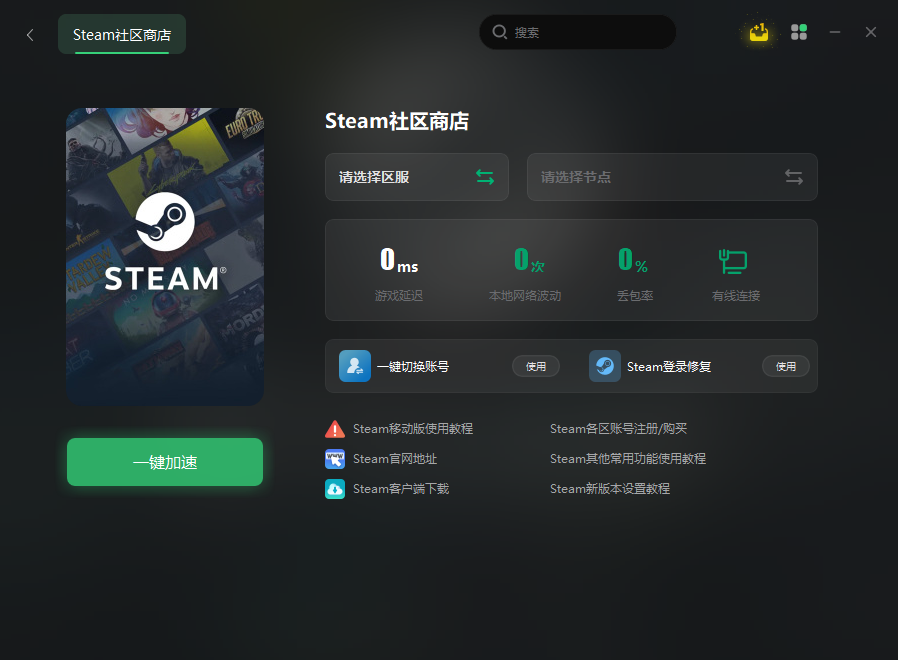Click the 一键切换账号 label text
Image resolution: width=898 pixels, height=660 pixels.
click(x=413, y=367)
